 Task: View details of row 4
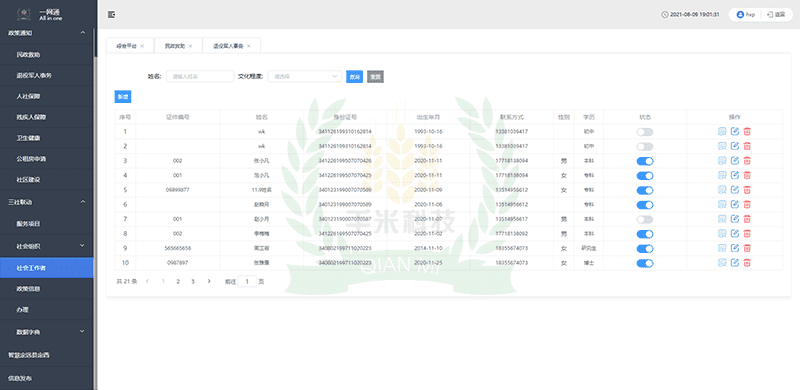point(722,175)
